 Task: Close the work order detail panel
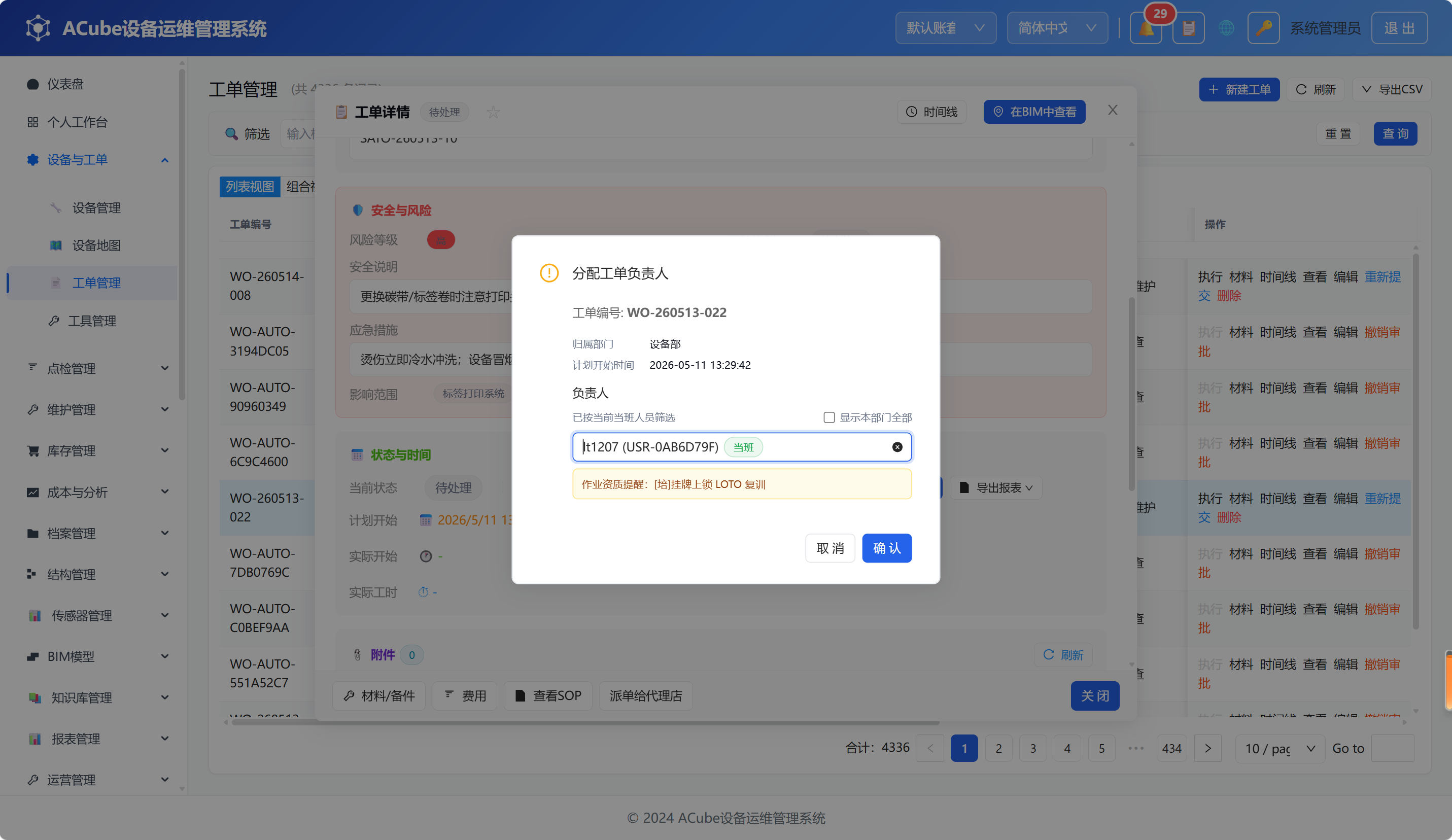click(x=1113, y=110)
